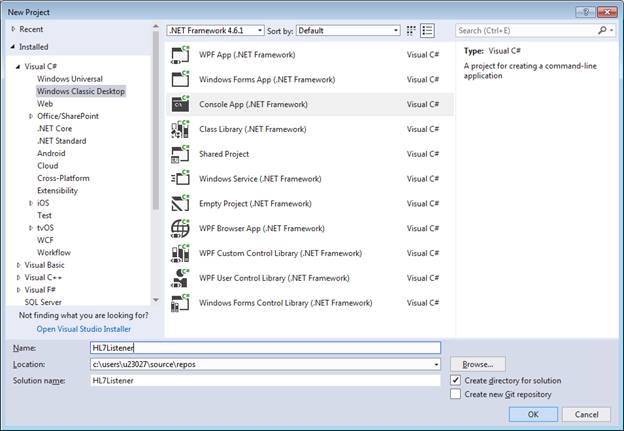Open Visual Studio Installer link

(84, 329)
